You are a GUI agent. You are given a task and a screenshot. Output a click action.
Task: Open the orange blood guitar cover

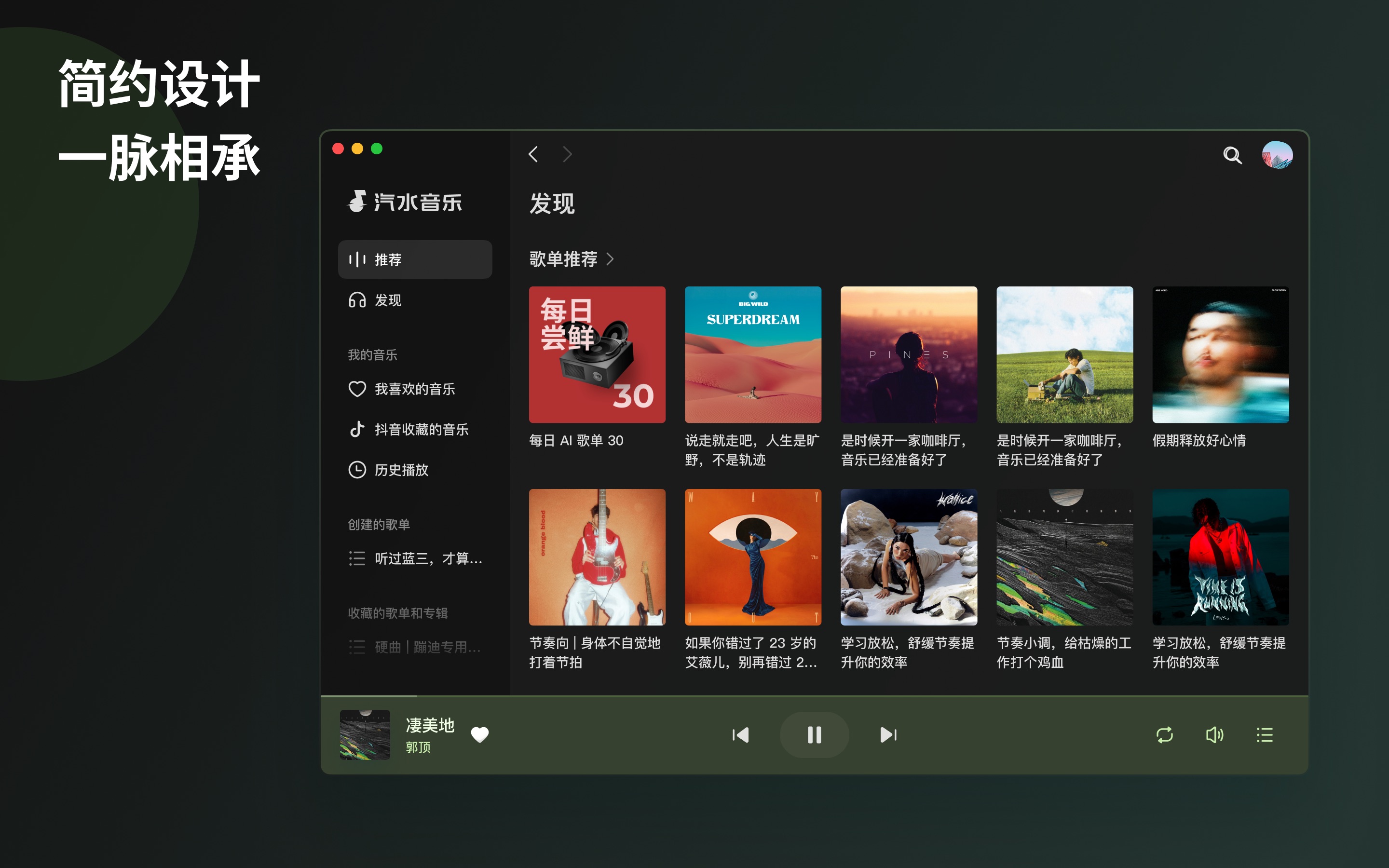(x=597, y=557)
